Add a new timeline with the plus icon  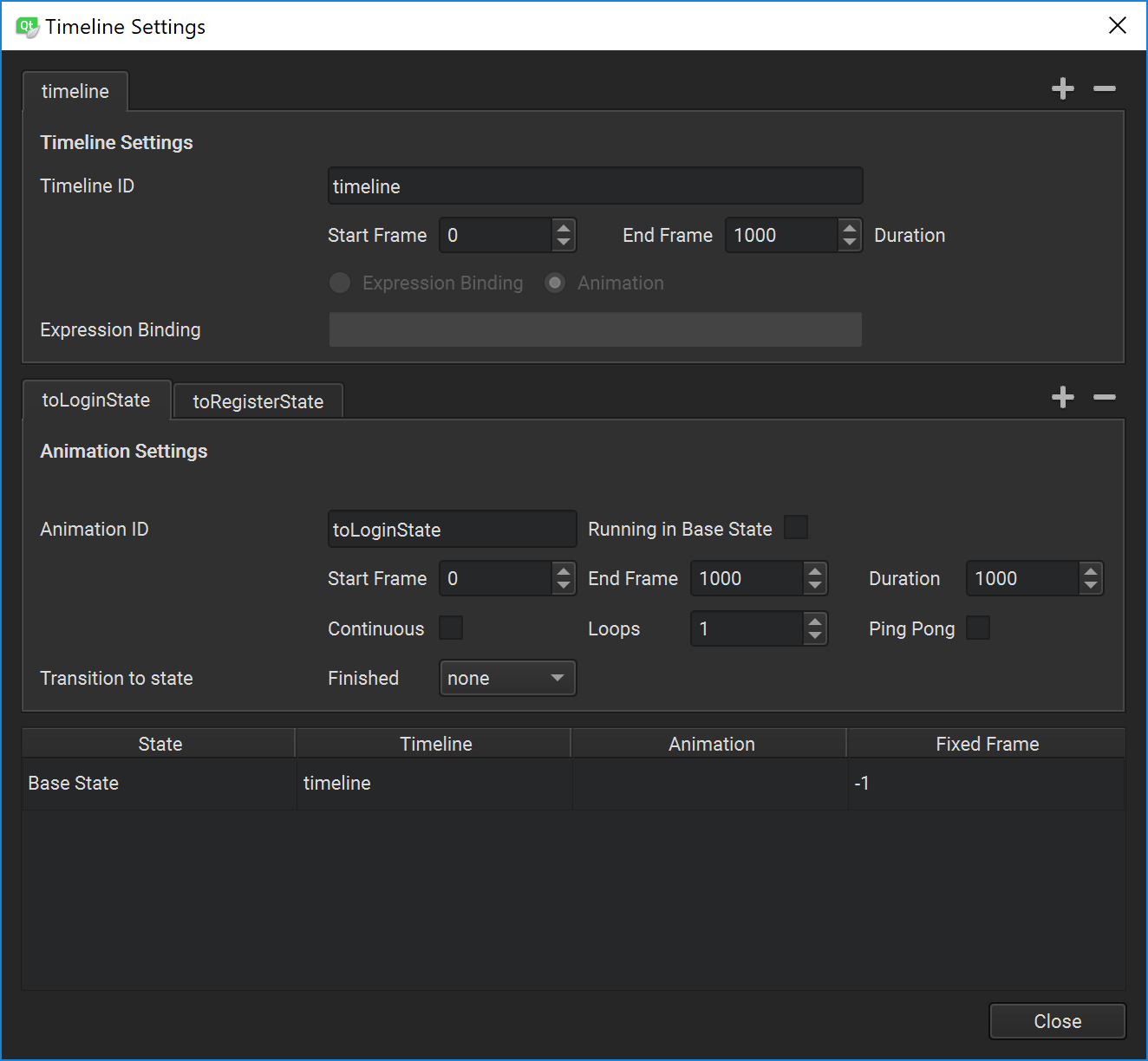pyautogui.click(x=1062, y=88)
